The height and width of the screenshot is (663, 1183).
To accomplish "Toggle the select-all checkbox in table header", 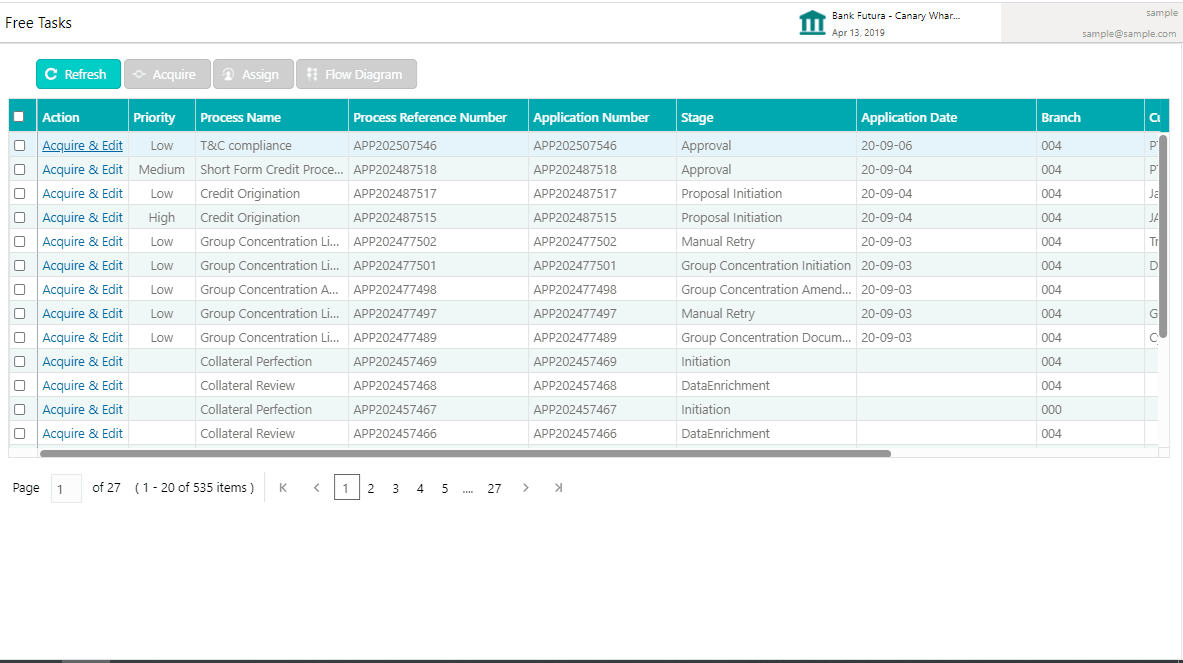I will (x=19, y=117).
